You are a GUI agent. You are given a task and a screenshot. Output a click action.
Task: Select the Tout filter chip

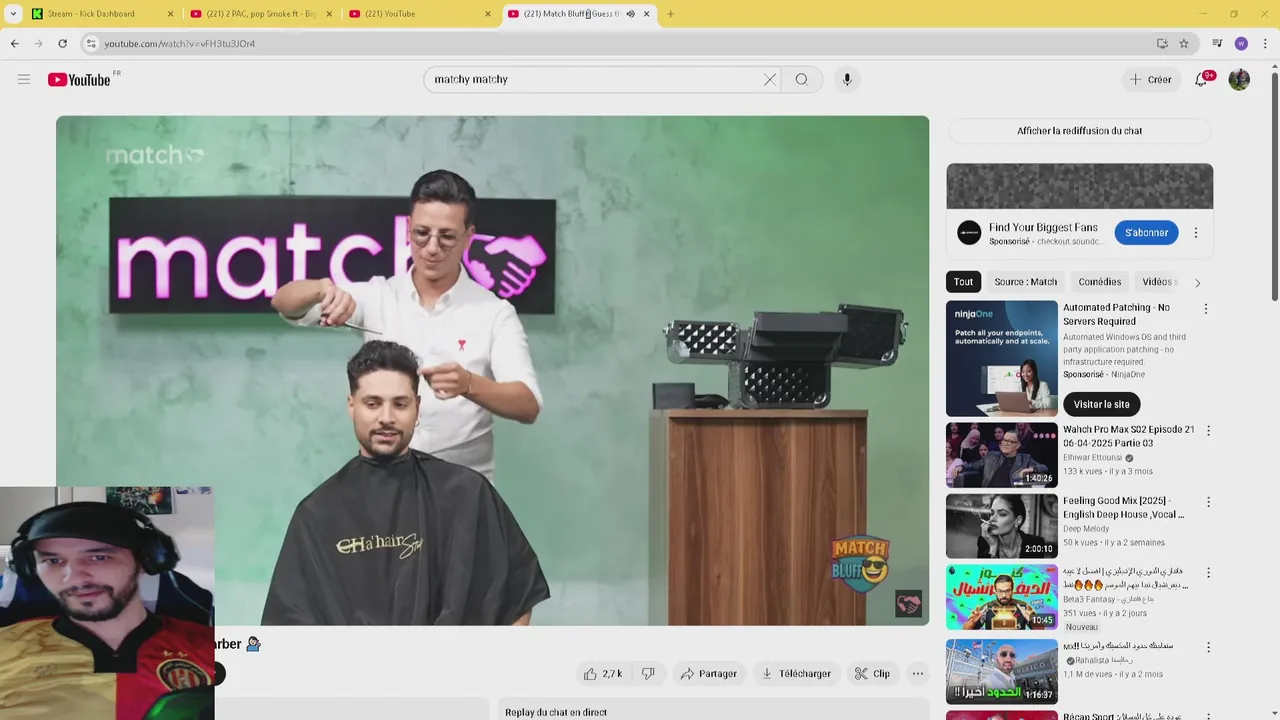[963, 282]
